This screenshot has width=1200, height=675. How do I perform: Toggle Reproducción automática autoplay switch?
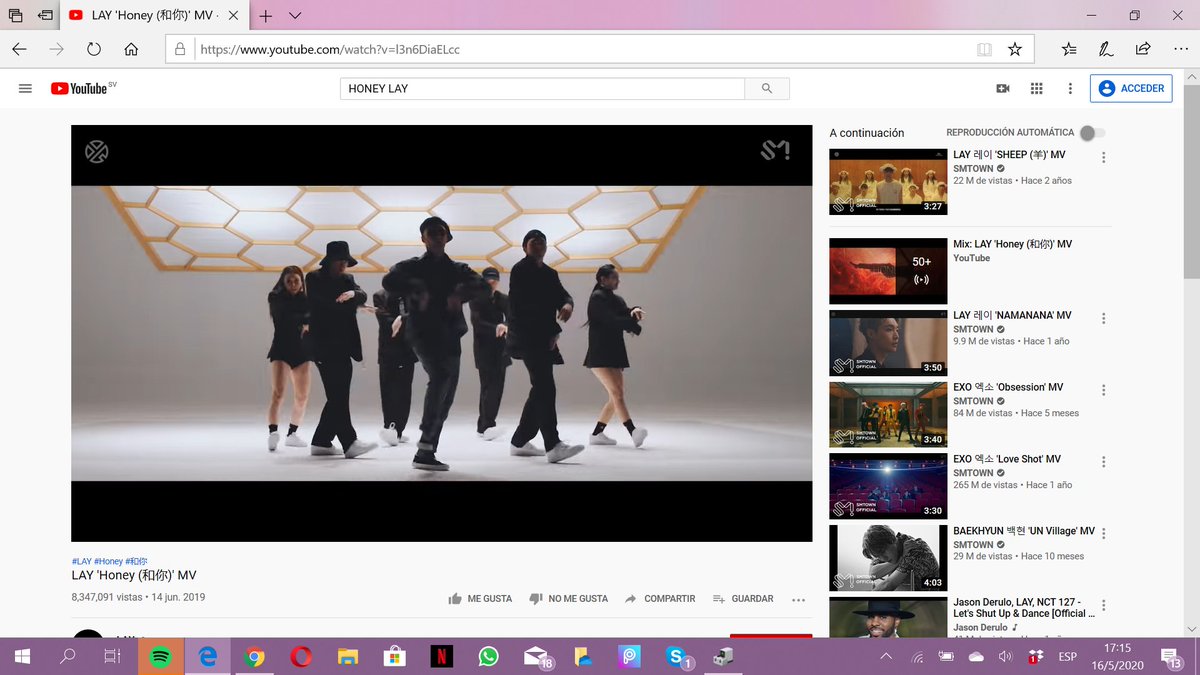coord(1092,133)
